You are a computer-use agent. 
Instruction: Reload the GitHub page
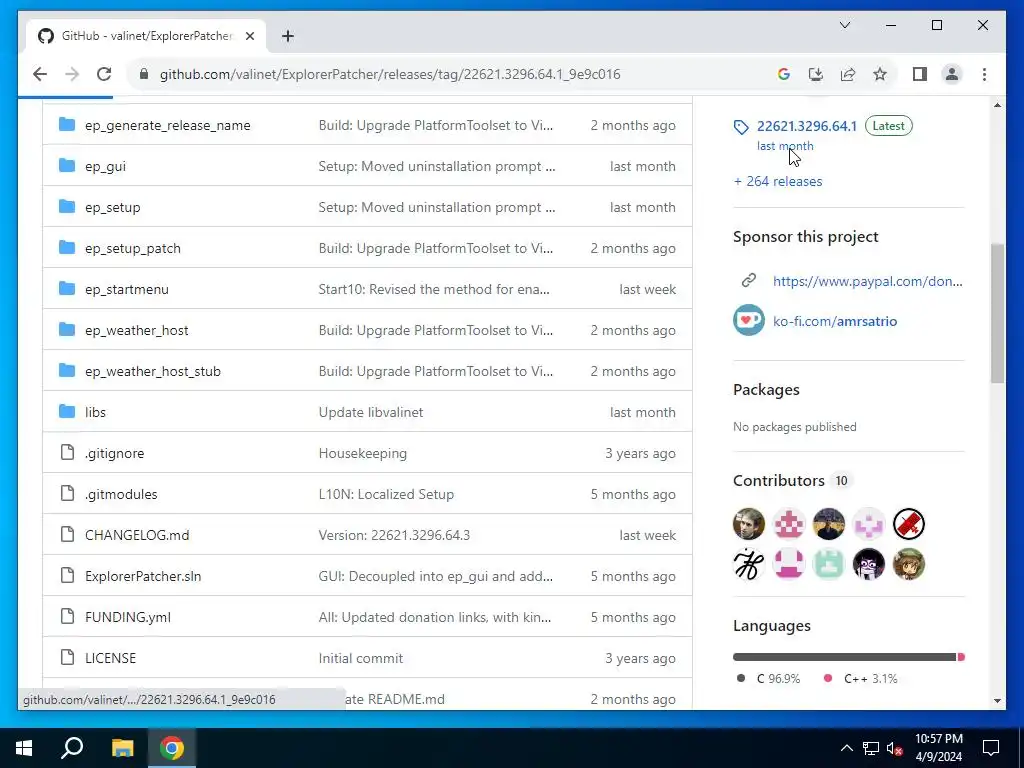(104, 74)
